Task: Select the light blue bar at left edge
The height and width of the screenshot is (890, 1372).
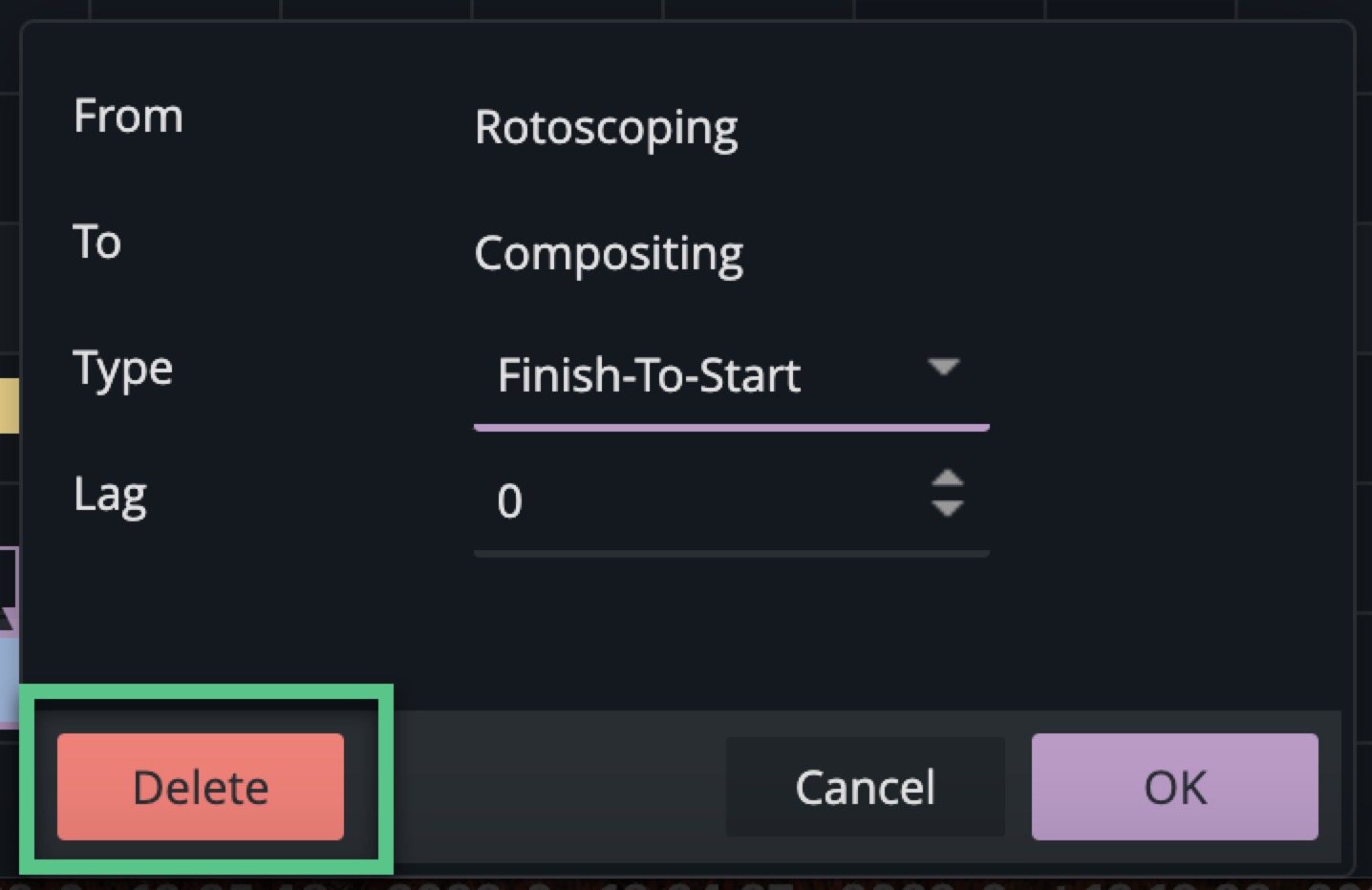Action: pos(9,678)
